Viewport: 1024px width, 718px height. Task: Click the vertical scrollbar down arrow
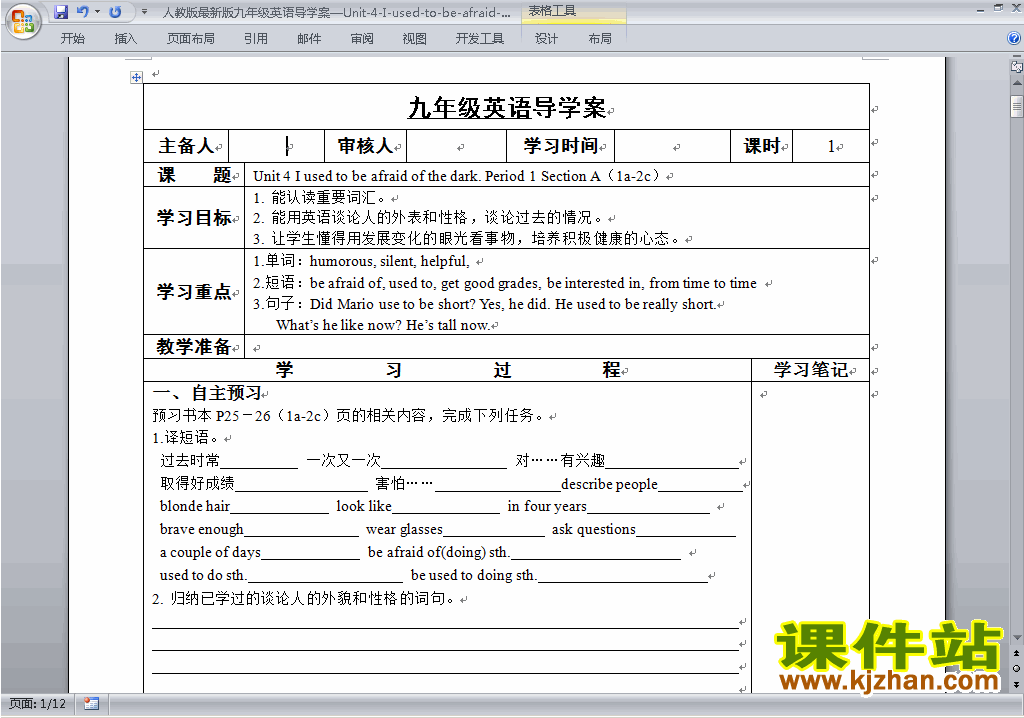(1017, 638)
